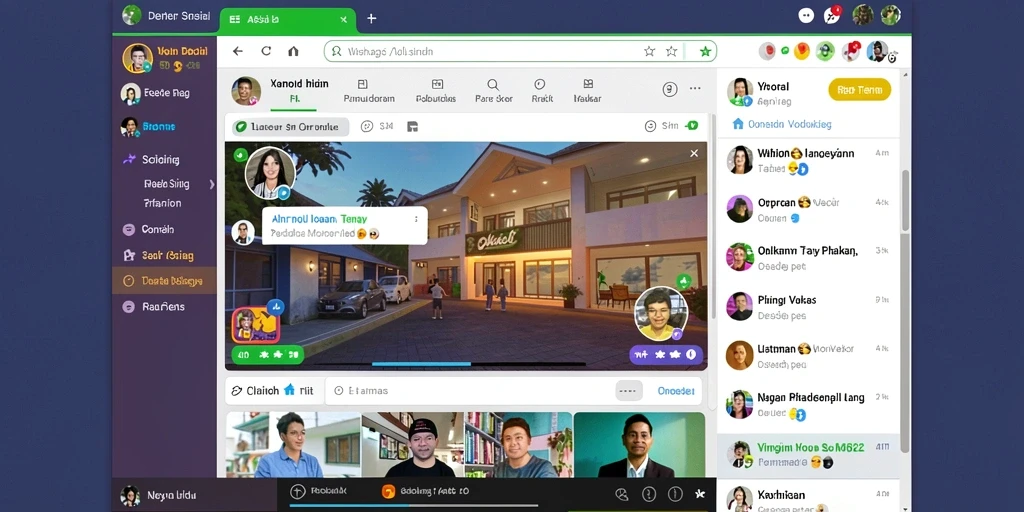
Task: Open the dashed dropdown beside Onoeter
Action: (x=628, y=391)
